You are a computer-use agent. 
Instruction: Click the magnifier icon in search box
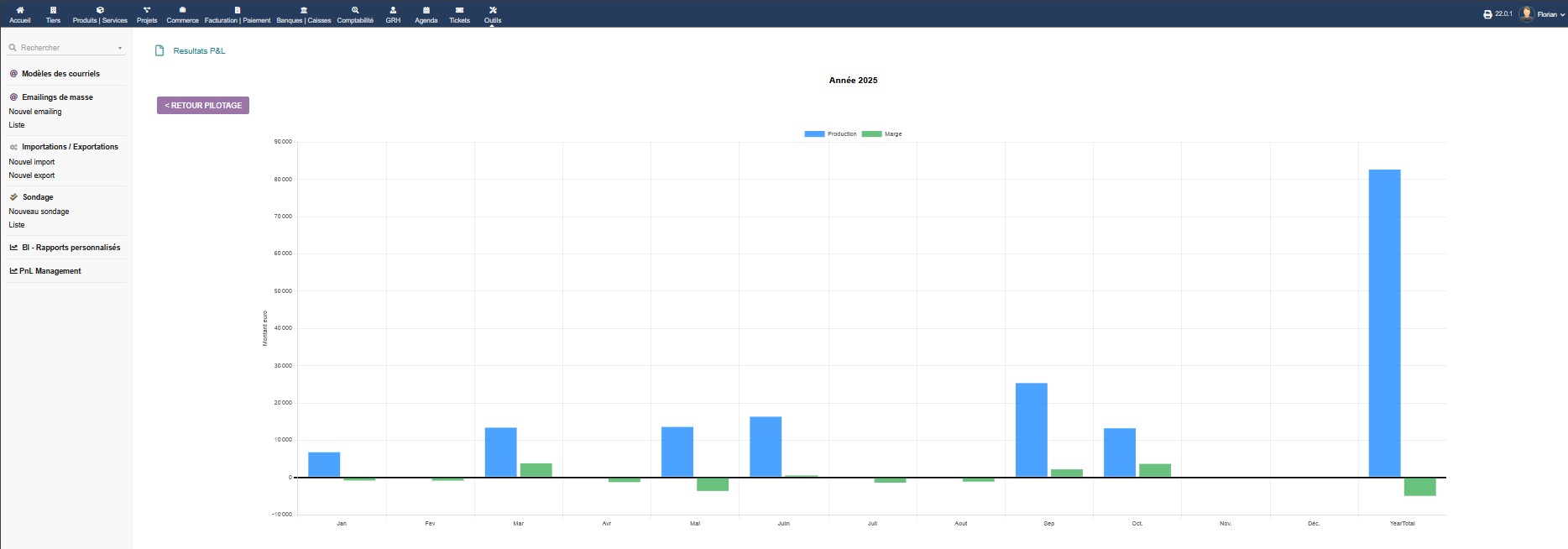click(13, 48)
